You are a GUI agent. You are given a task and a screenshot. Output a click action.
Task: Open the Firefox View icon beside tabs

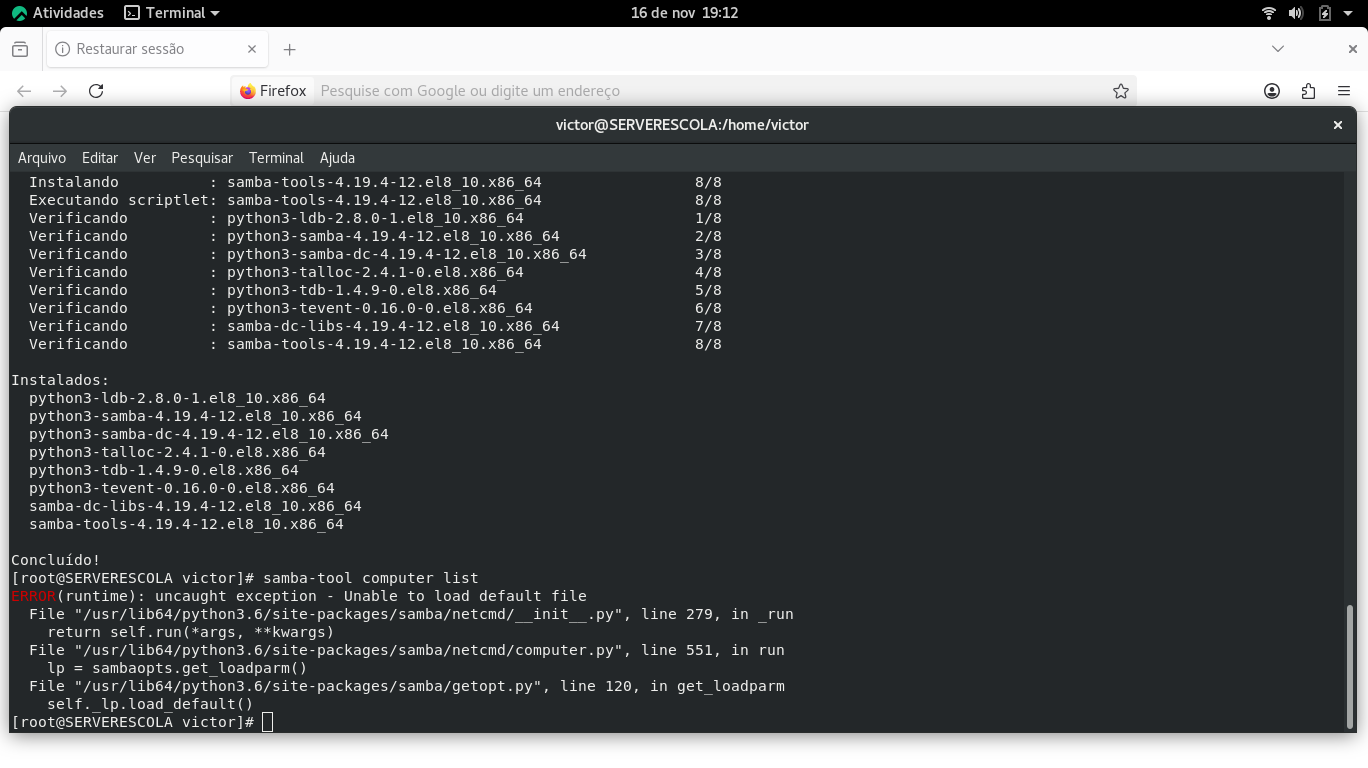click(x=20, y=49)
